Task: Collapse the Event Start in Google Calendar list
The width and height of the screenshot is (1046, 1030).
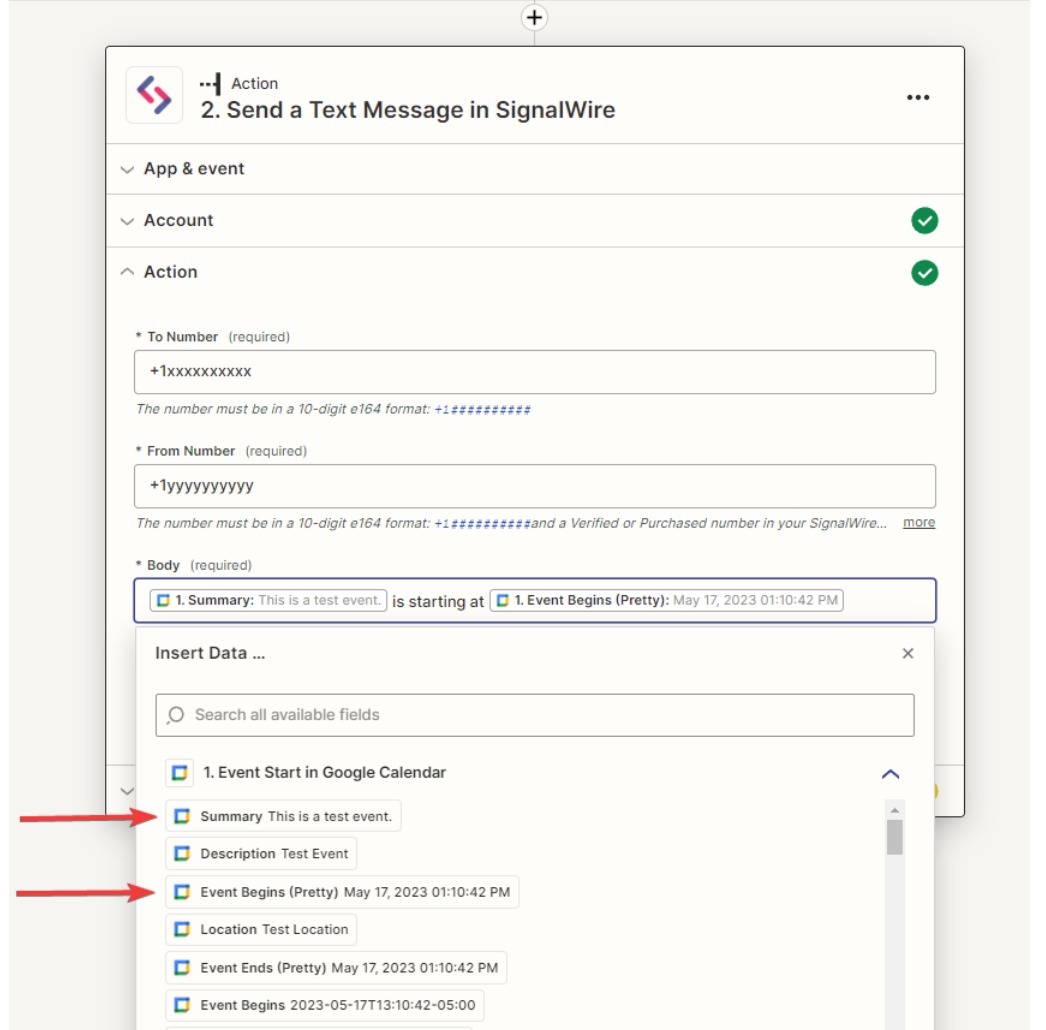Action: (x=891, y=774)
